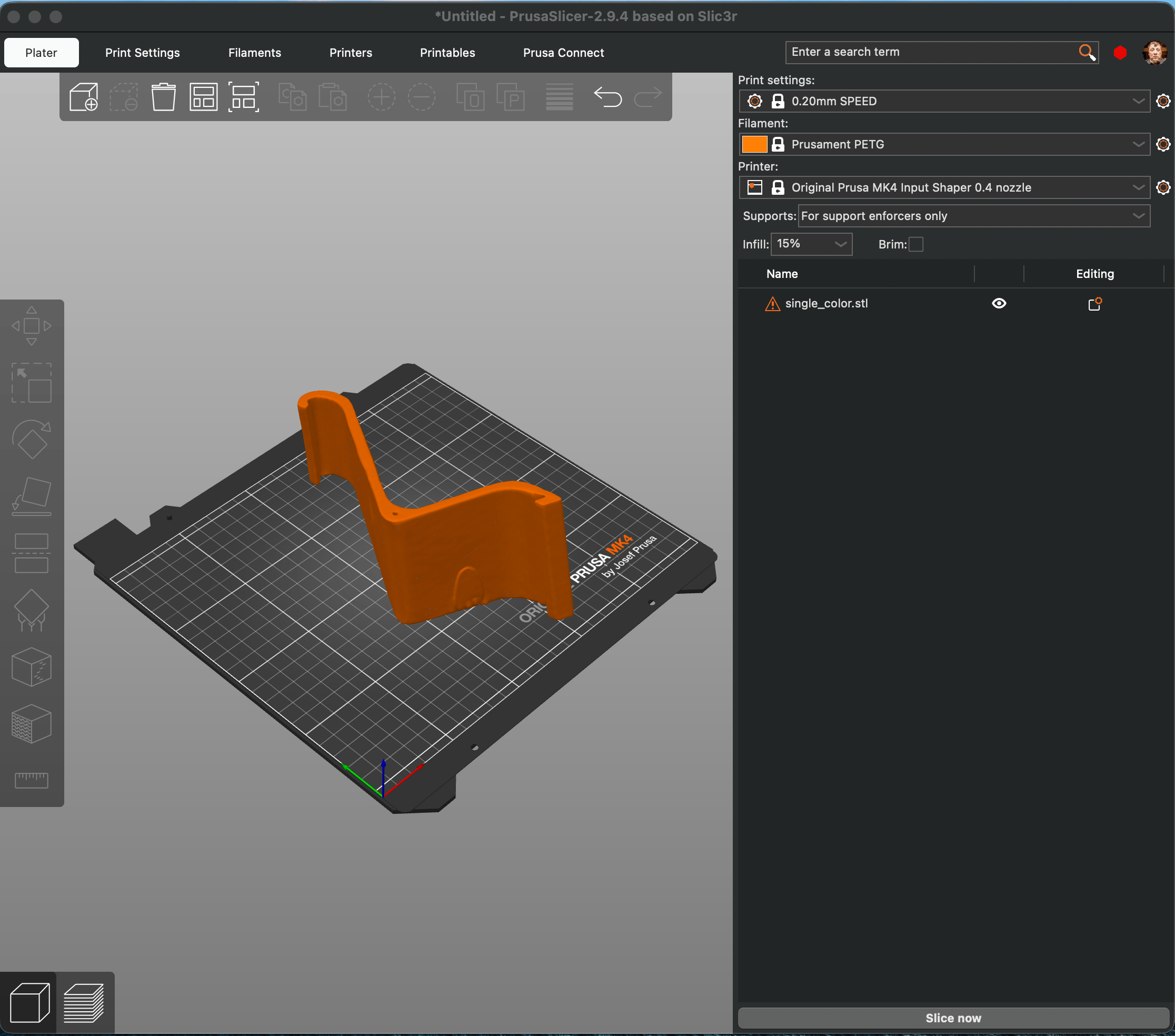Click the Add model icon
This screenshot has height=1036, width=1175.
click(83, 96)
